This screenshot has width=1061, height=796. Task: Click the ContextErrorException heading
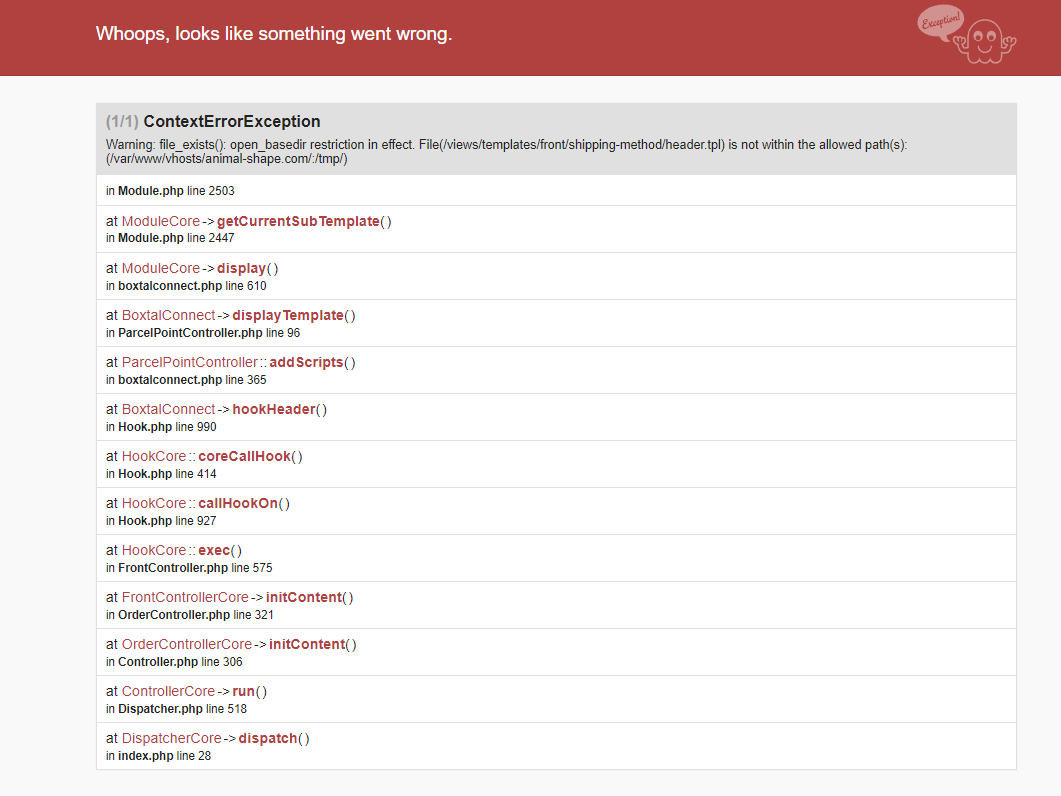[232, 122]
